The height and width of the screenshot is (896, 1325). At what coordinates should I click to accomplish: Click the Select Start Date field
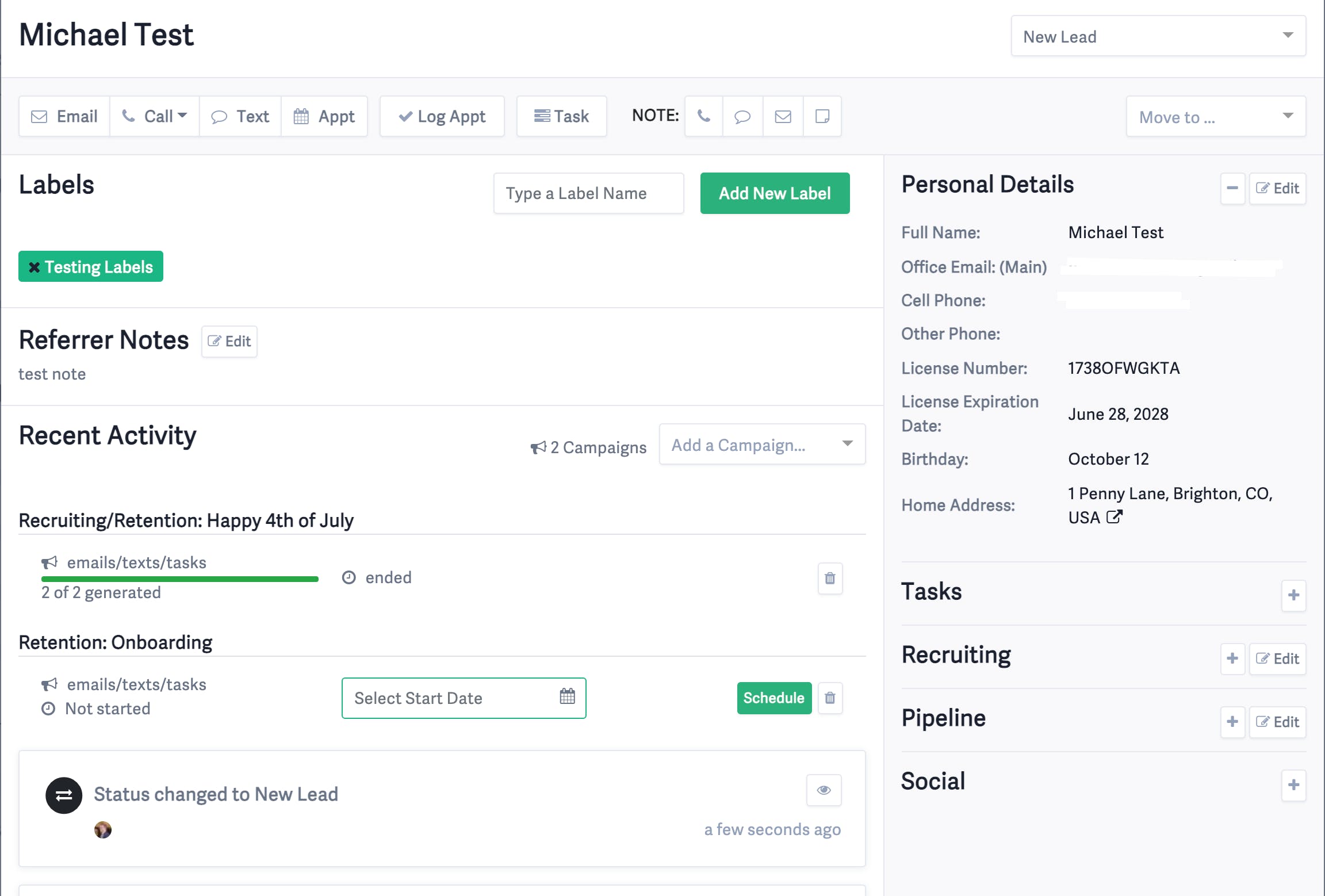pyautogui.click(x=464, y=698)
